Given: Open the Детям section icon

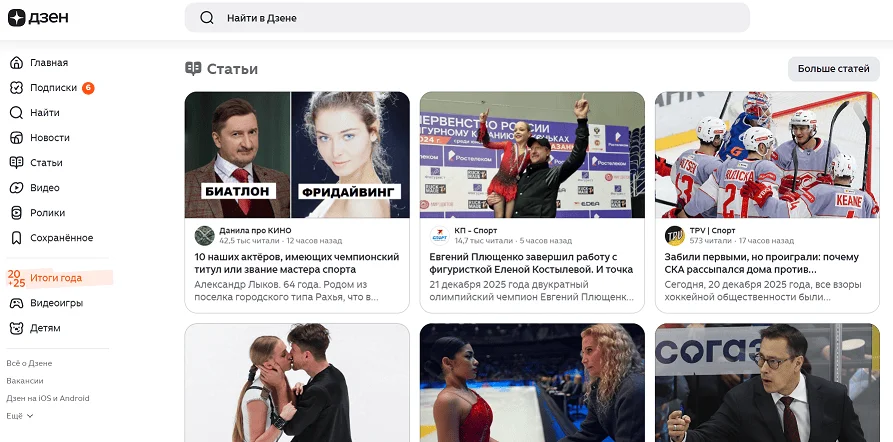Looking at the screenshot, I should (16, 328).
